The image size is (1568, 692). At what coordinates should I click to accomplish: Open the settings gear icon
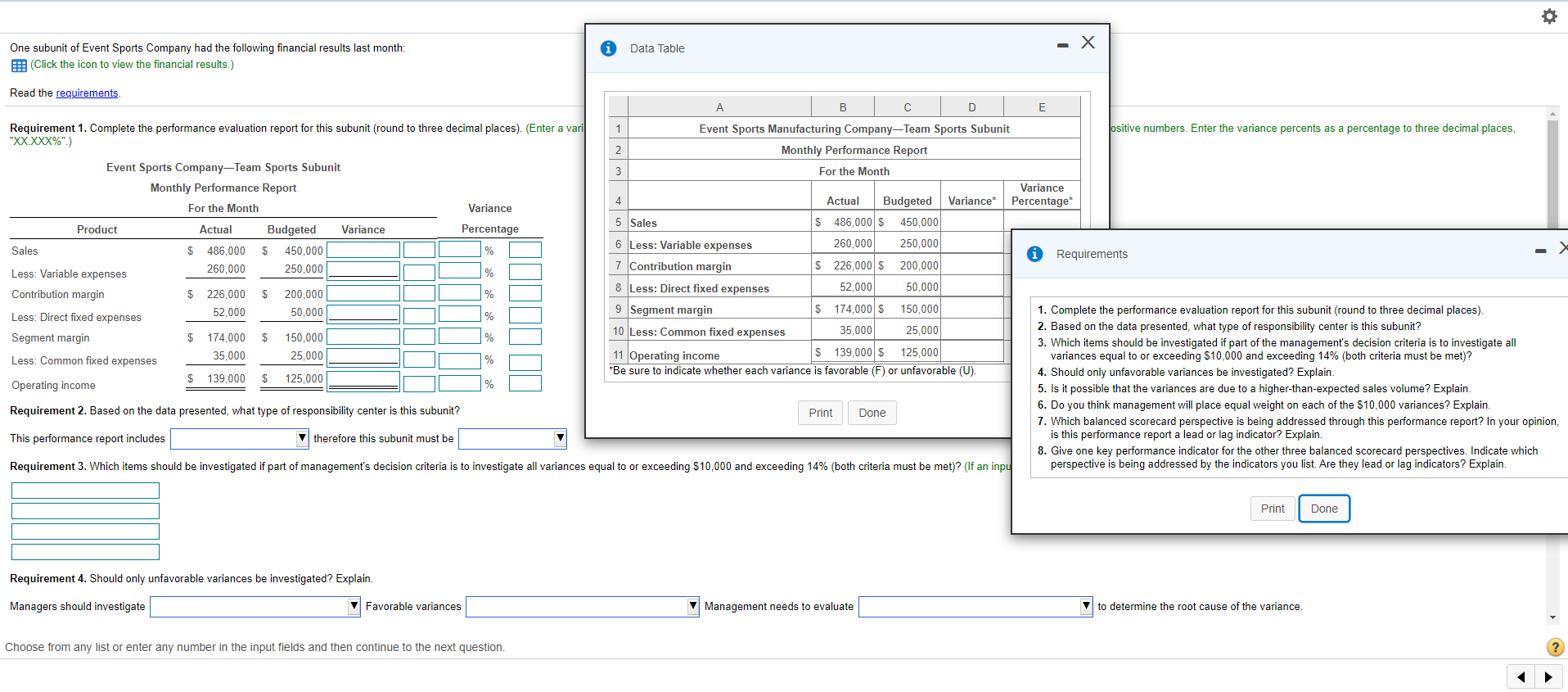click(x=1549, y=16)
